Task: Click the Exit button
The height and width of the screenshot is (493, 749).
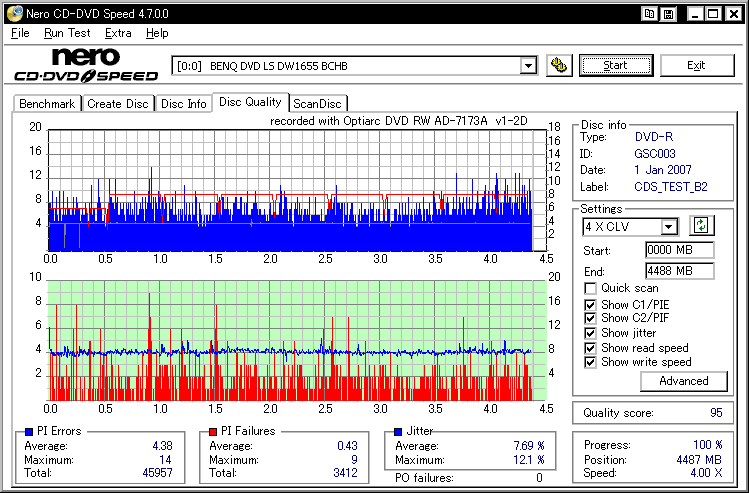Action: (x=696, y=65)
